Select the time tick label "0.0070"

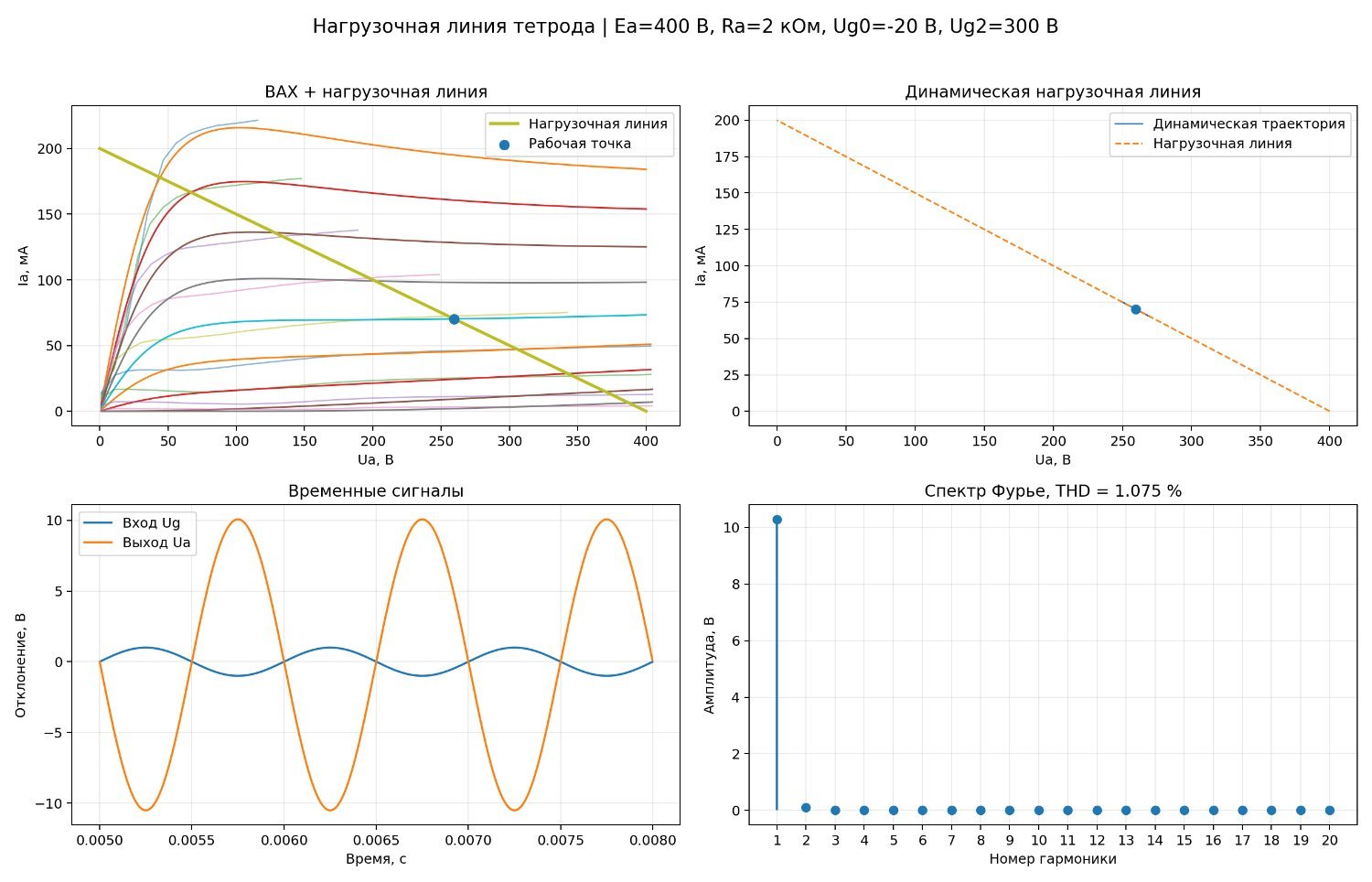[x=468, y=840]
